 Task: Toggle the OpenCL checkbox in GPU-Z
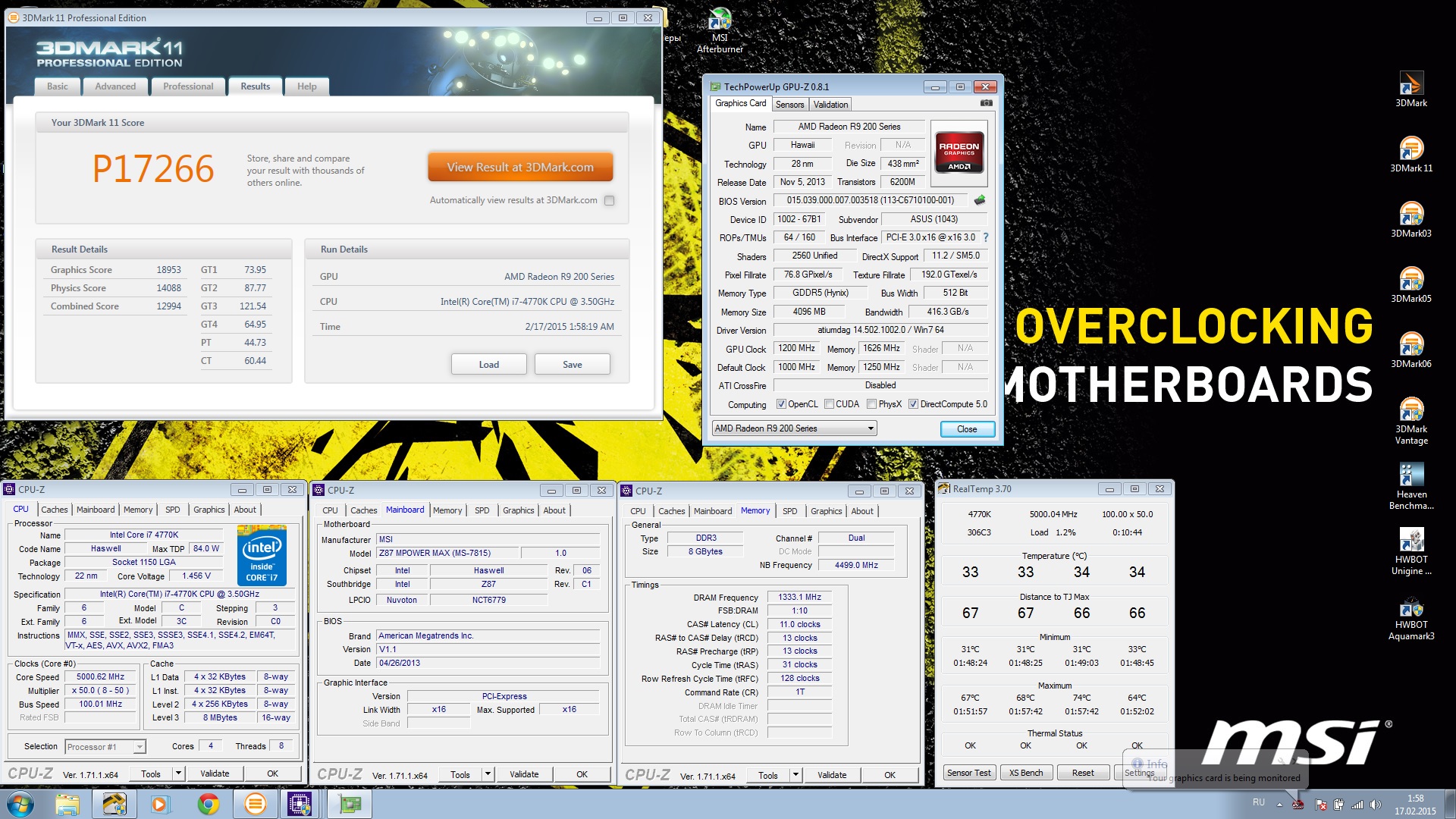pyautogui.click(x=781, y=404)
